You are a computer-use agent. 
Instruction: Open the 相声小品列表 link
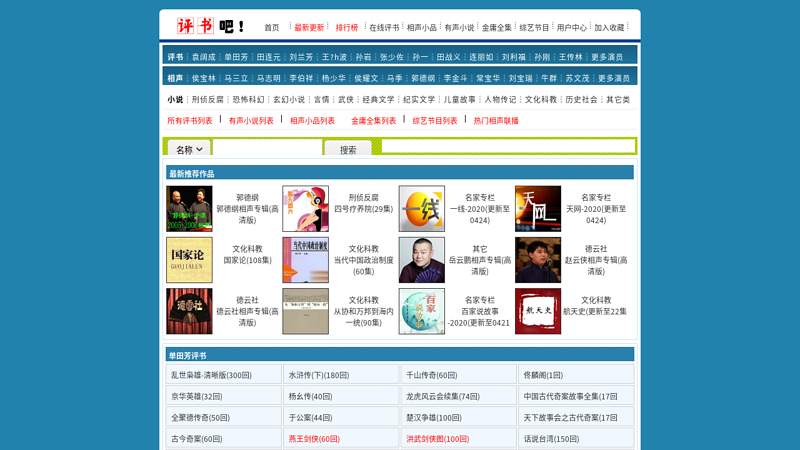312,121
